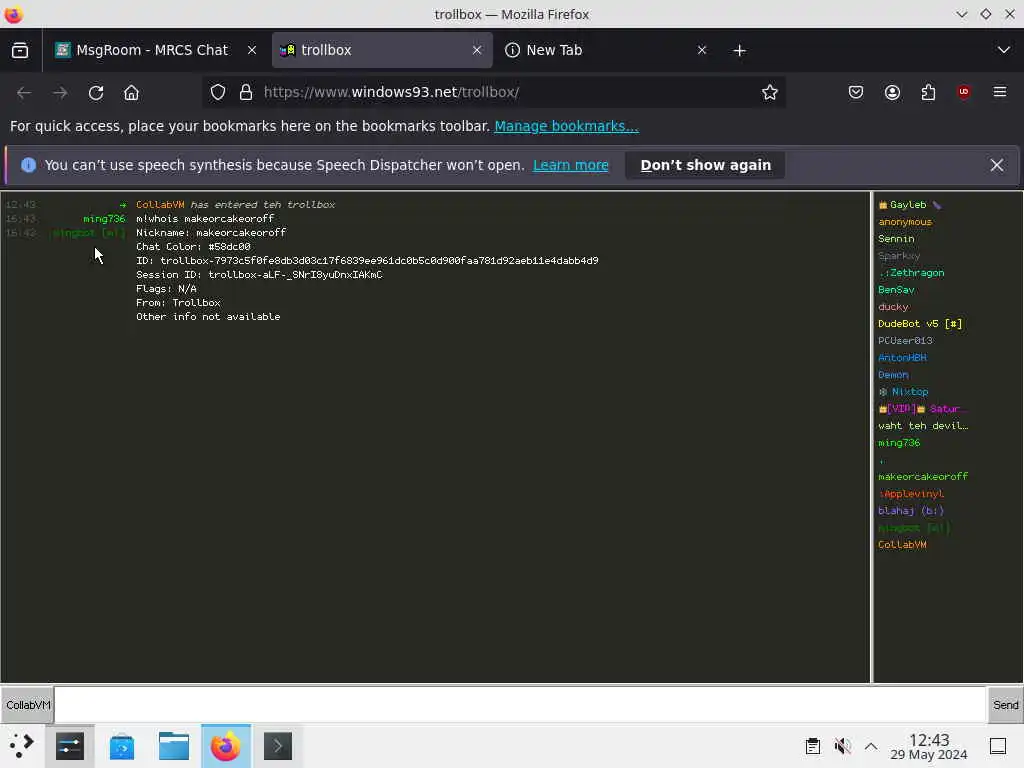The image size is (1024, 768).
Task: Click Firefox icon in taskbar
Action: coord(226,746)
